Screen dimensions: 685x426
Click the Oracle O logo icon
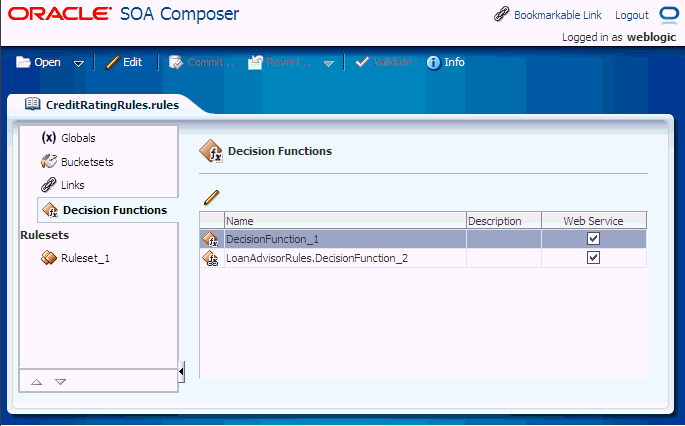click(668, 14)
